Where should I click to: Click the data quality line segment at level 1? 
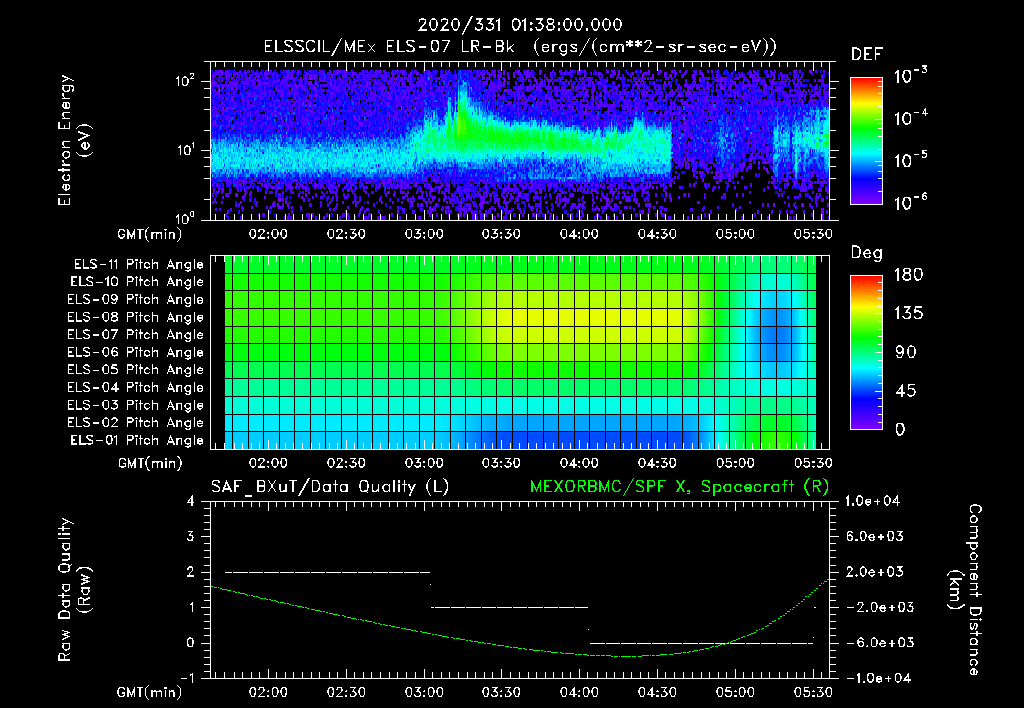pyautogui.click(x=509, y=607)
